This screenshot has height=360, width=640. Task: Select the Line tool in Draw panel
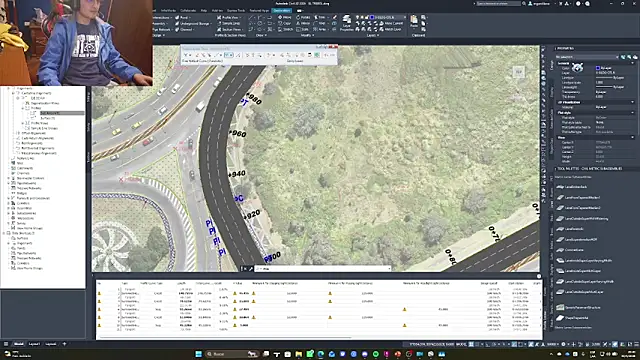click(251, 18)
